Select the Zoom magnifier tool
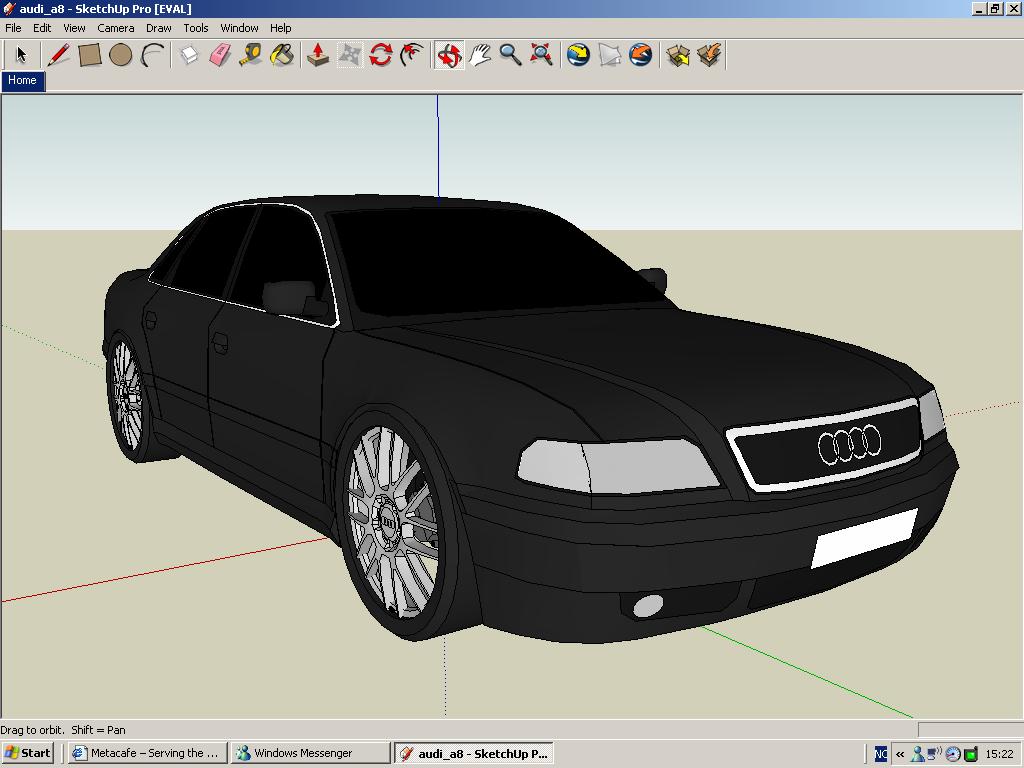 pyautogui.click(x=511, y=55)
